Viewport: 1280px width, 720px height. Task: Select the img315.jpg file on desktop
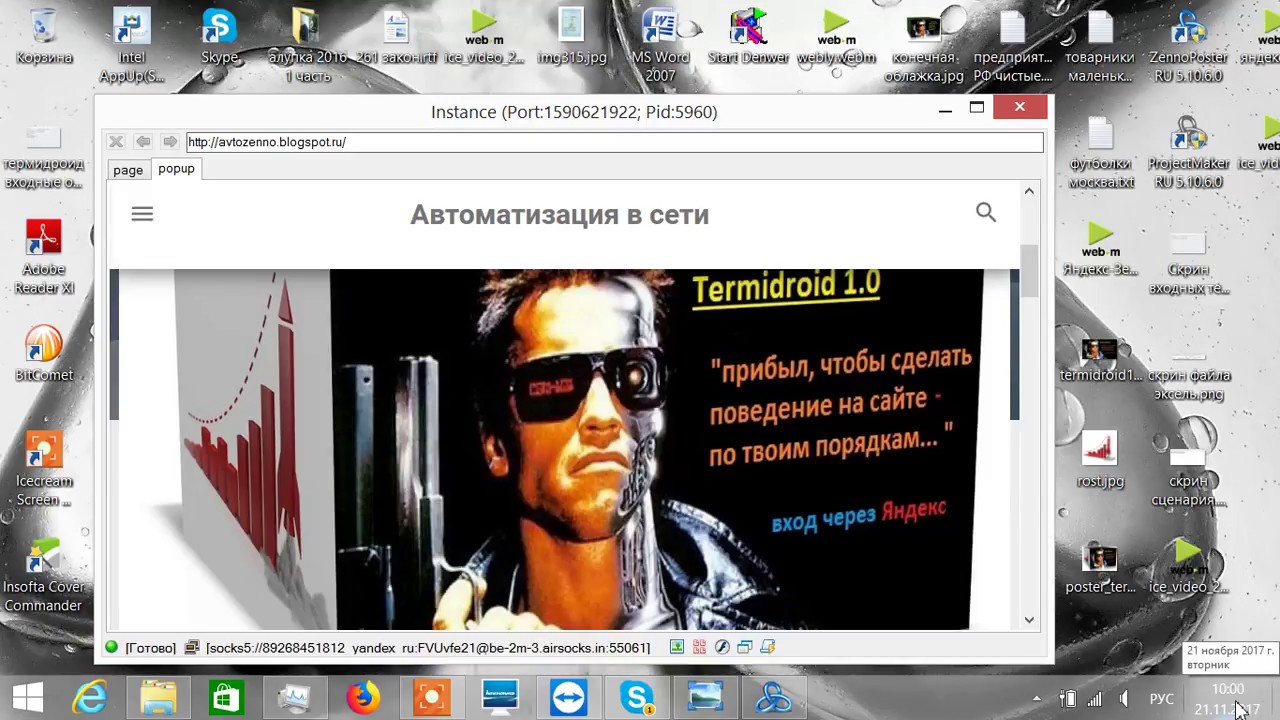point(572,37)
